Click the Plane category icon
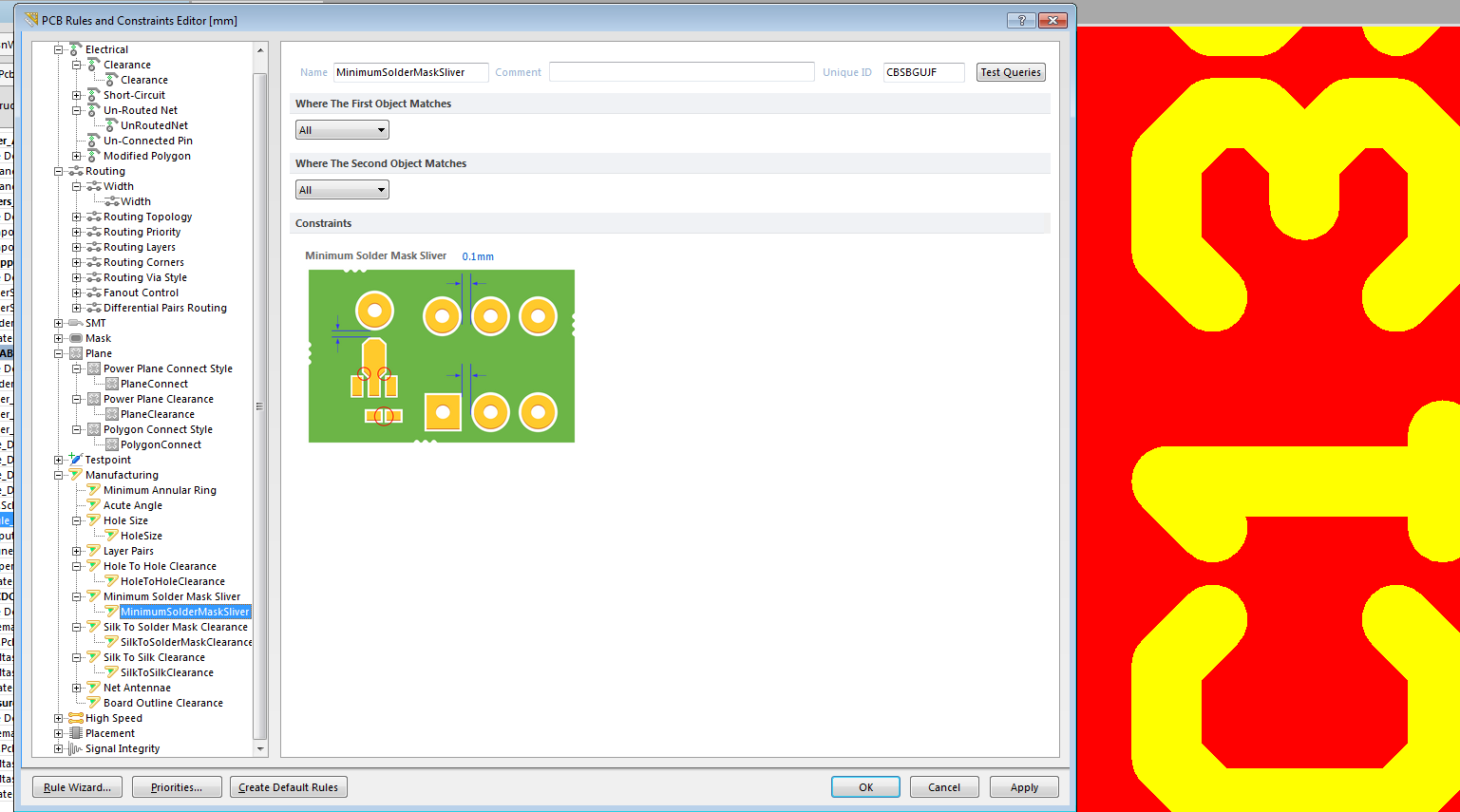 tap(76, 353)
